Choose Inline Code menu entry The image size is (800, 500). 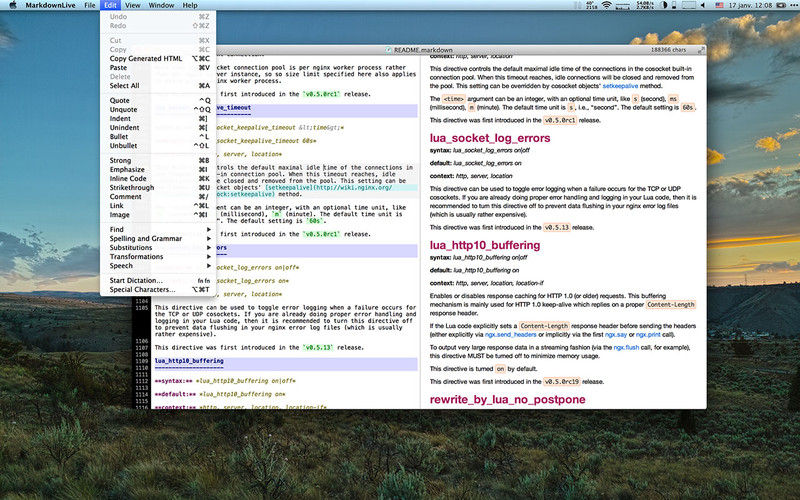point(130,178)
